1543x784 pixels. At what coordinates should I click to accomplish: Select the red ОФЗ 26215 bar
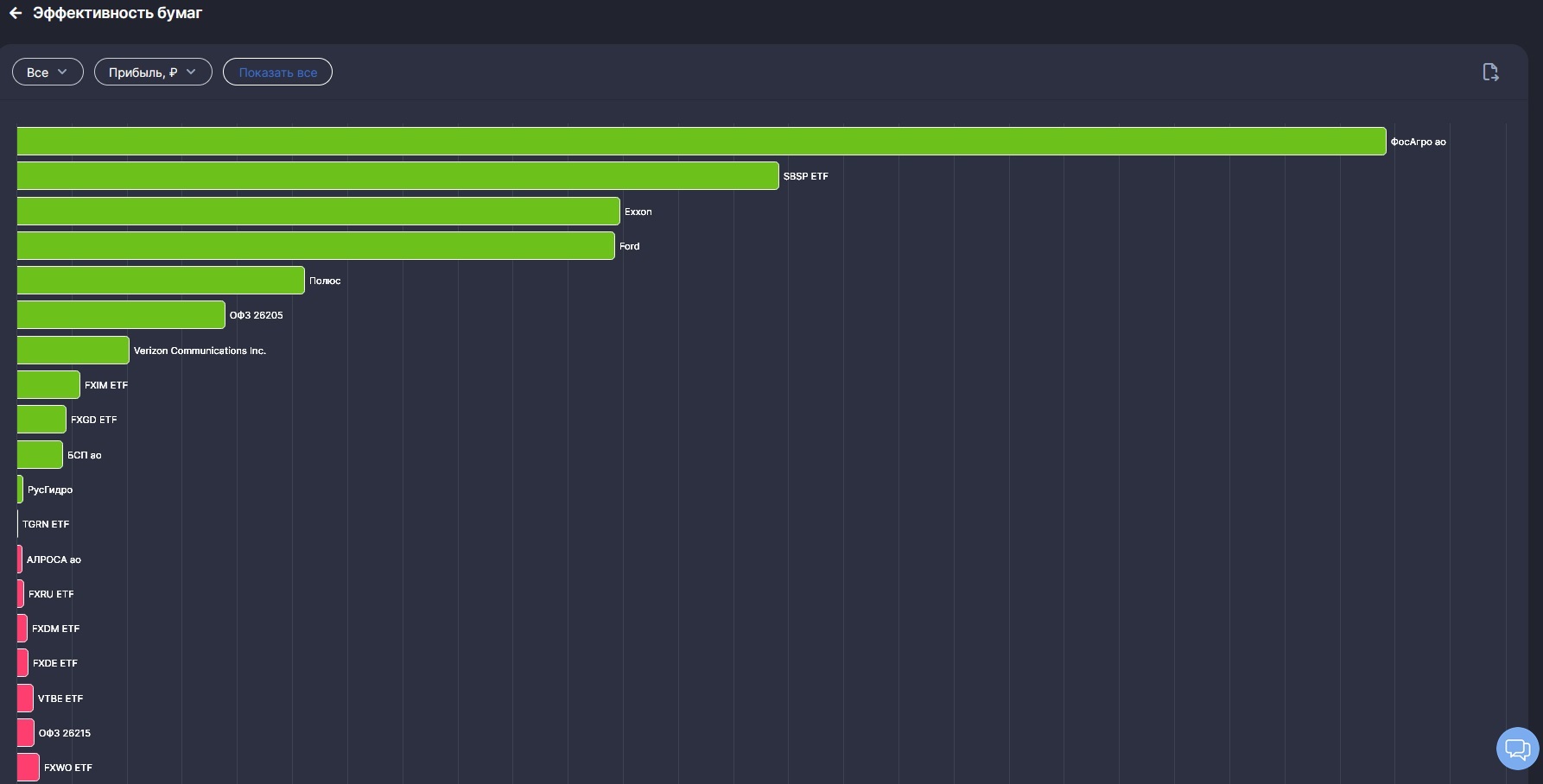[26, 733]
